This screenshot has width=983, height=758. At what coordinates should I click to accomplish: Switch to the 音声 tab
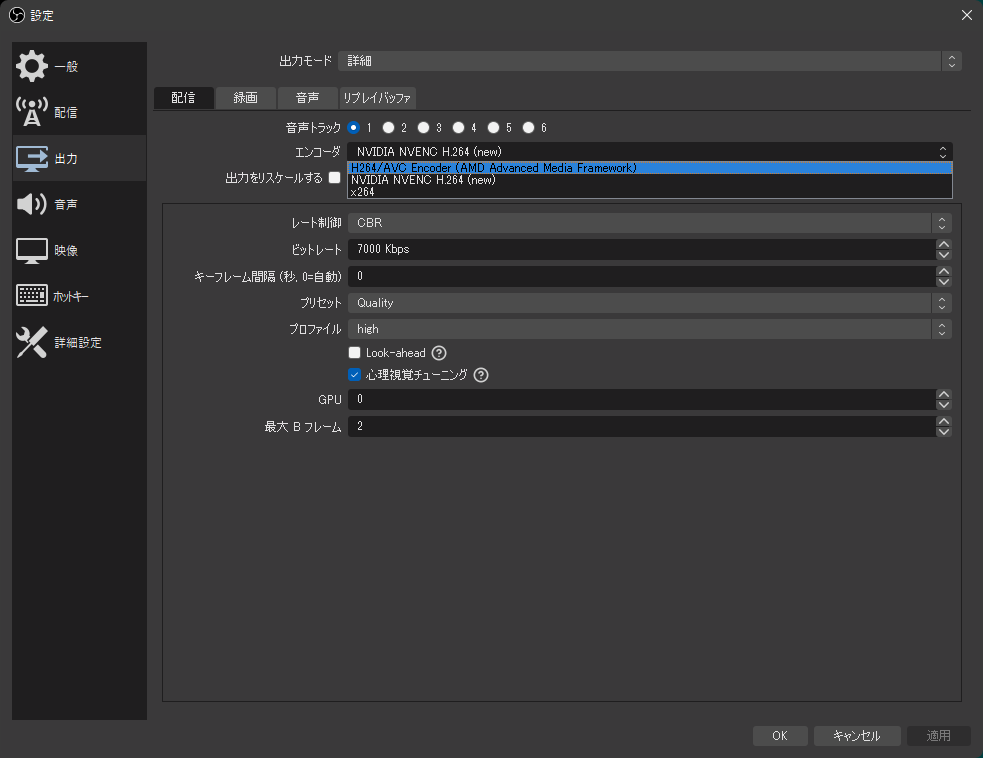point(307,98)
